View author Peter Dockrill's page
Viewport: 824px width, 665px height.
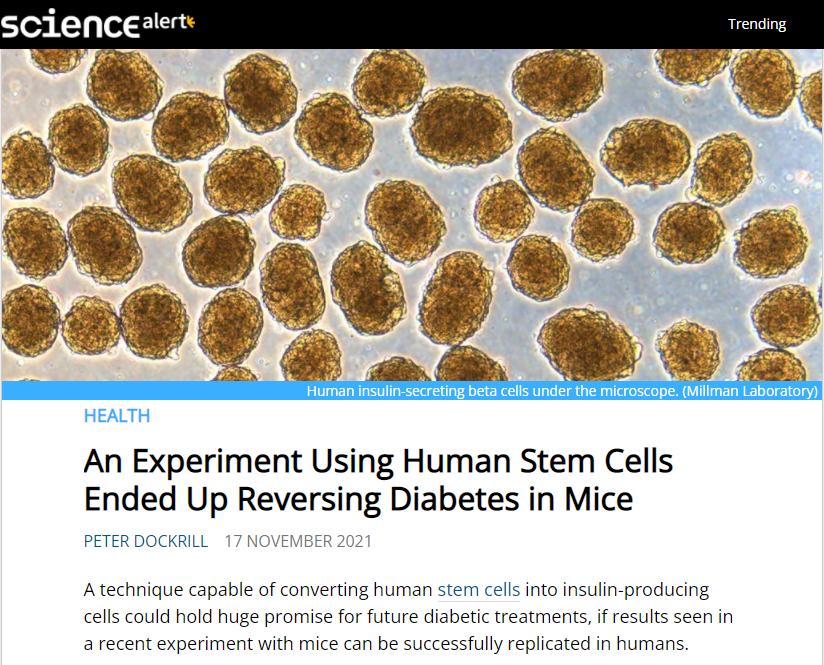pyautogui.click(x=146, y=541)
